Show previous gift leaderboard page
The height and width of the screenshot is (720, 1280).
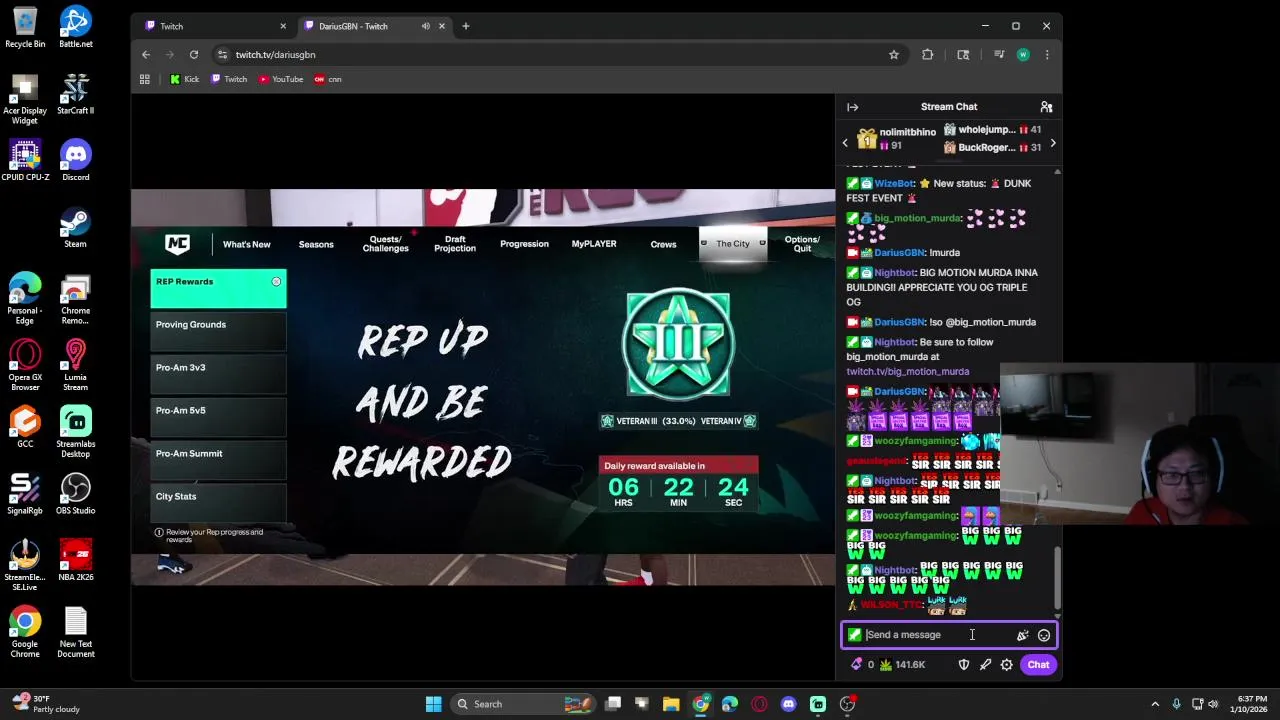(845, 143)
